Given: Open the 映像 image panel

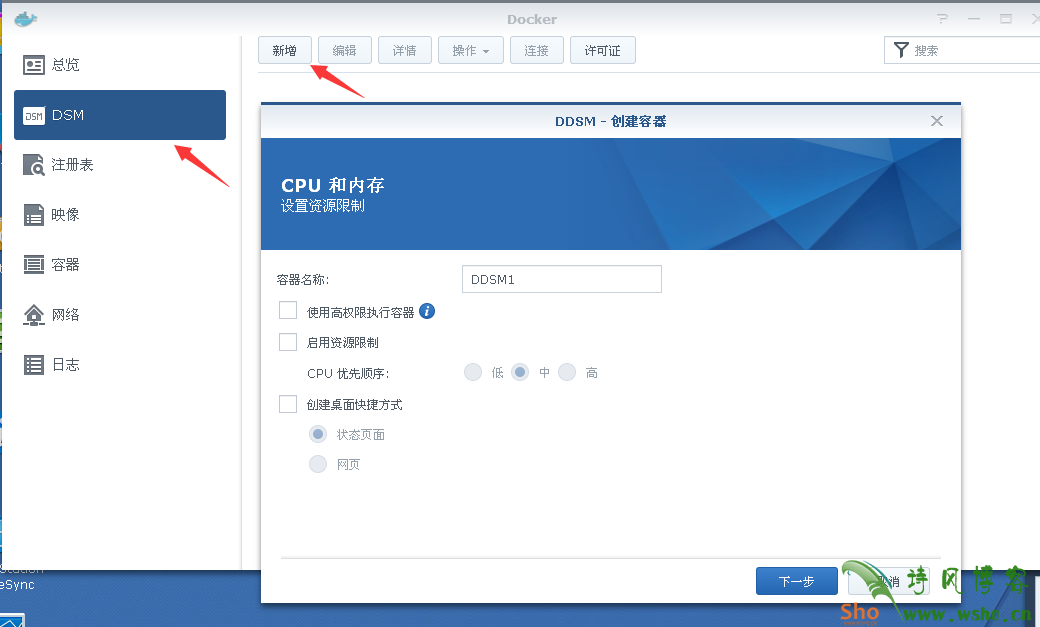Looking at the screenshot, I should tap(64, 214).
